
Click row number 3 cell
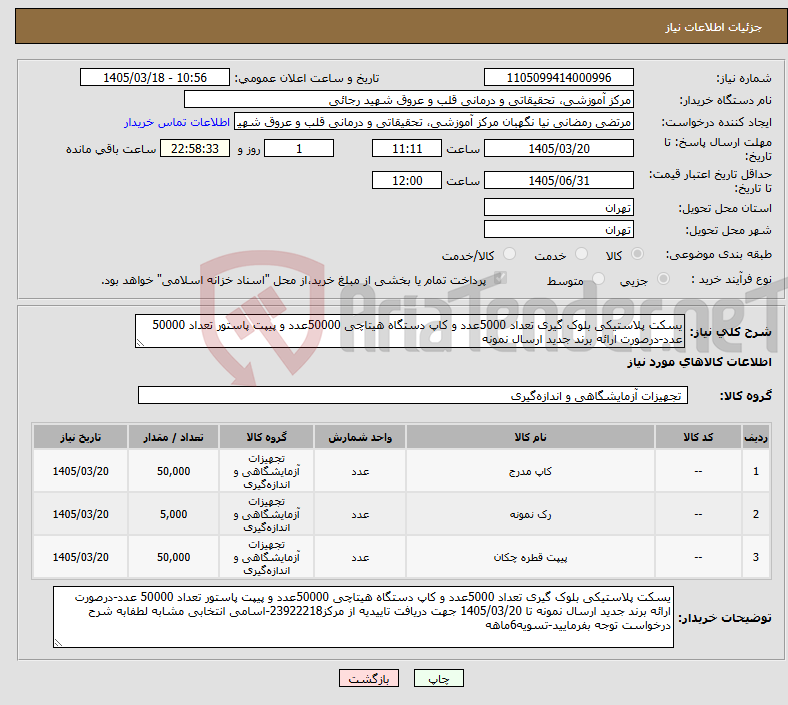click(x=755, y=557)
